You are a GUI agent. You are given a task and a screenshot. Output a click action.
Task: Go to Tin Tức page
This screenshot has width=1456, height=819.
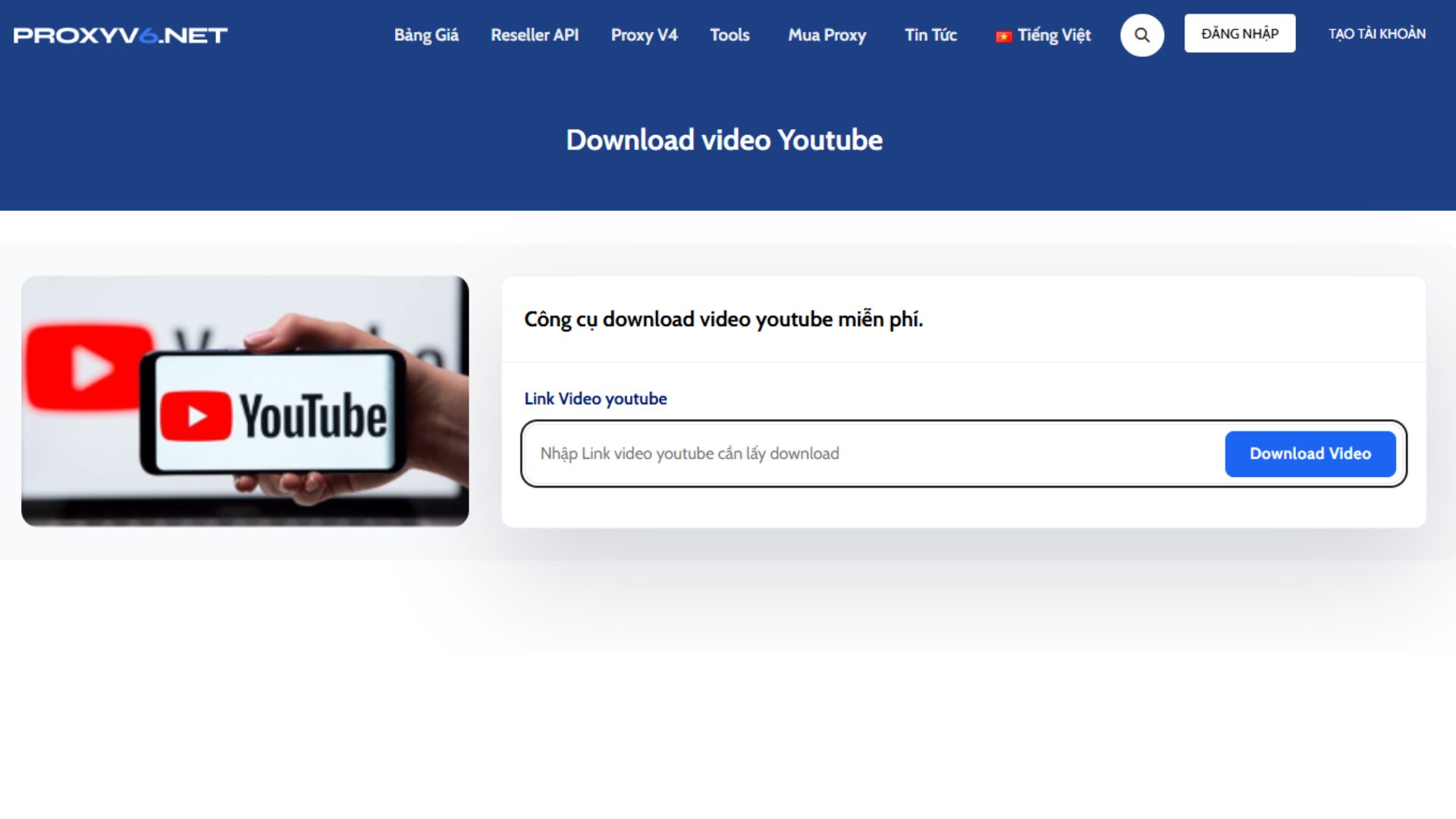click(x=931, y=35)
